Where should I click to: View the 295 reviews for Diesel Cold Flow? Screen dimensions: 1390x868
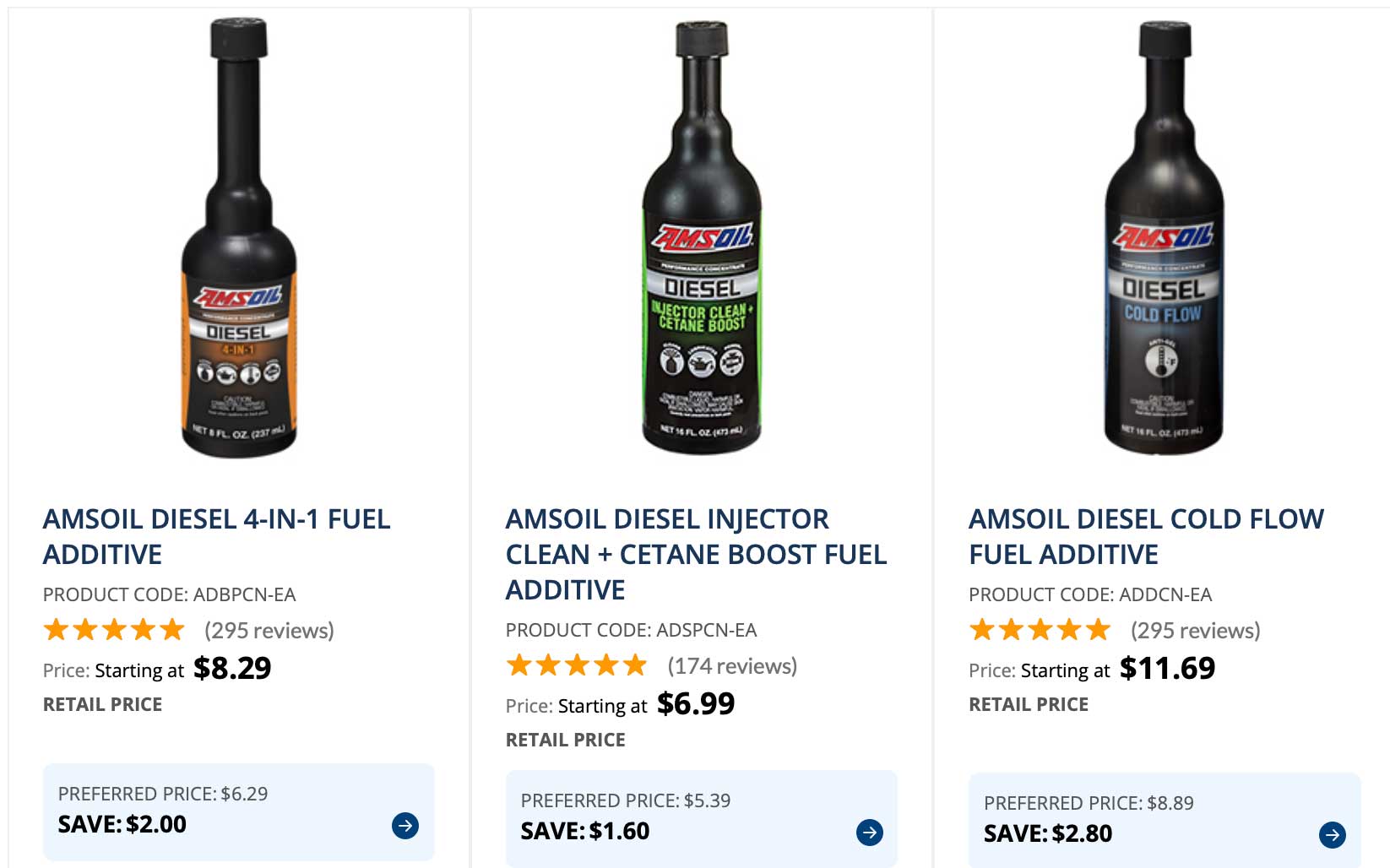coord(1194,629)
